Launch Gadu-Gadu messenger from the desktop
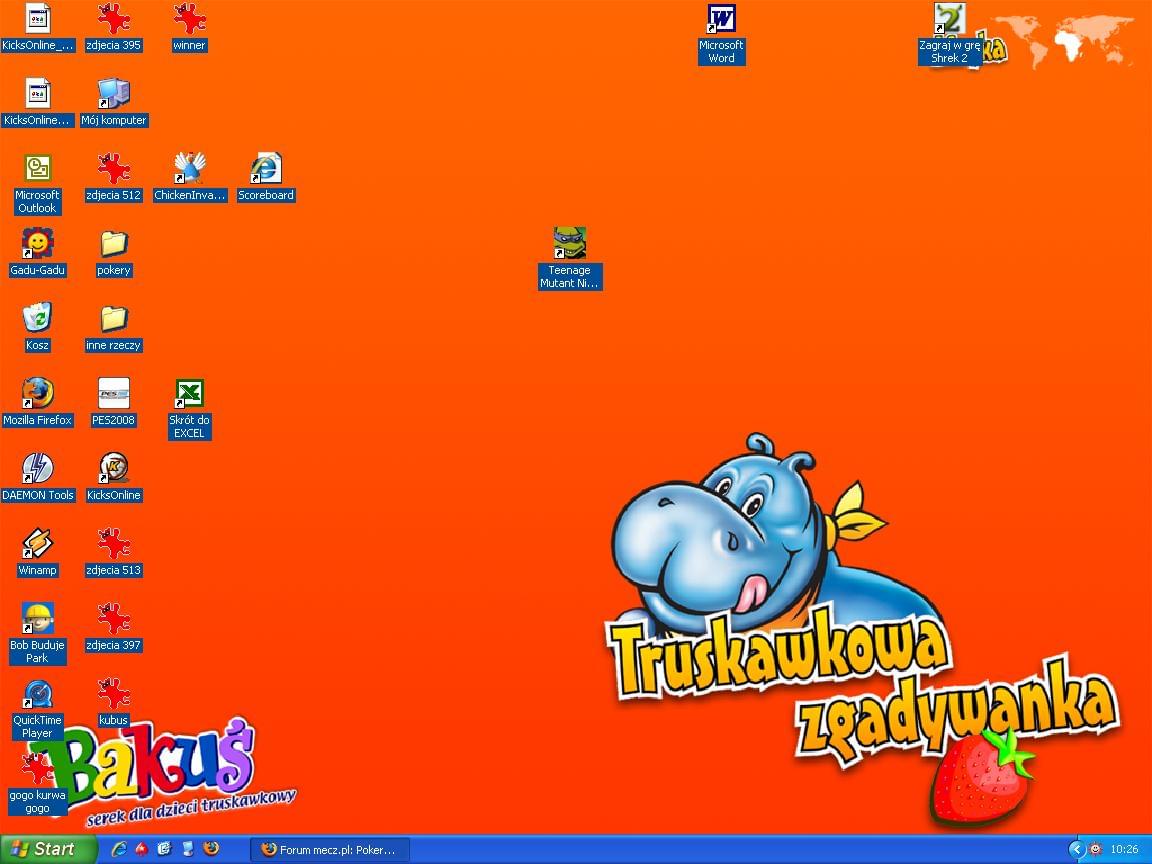Image resolution: width=1152 pixels, height=864 pixels. [37, 252]
